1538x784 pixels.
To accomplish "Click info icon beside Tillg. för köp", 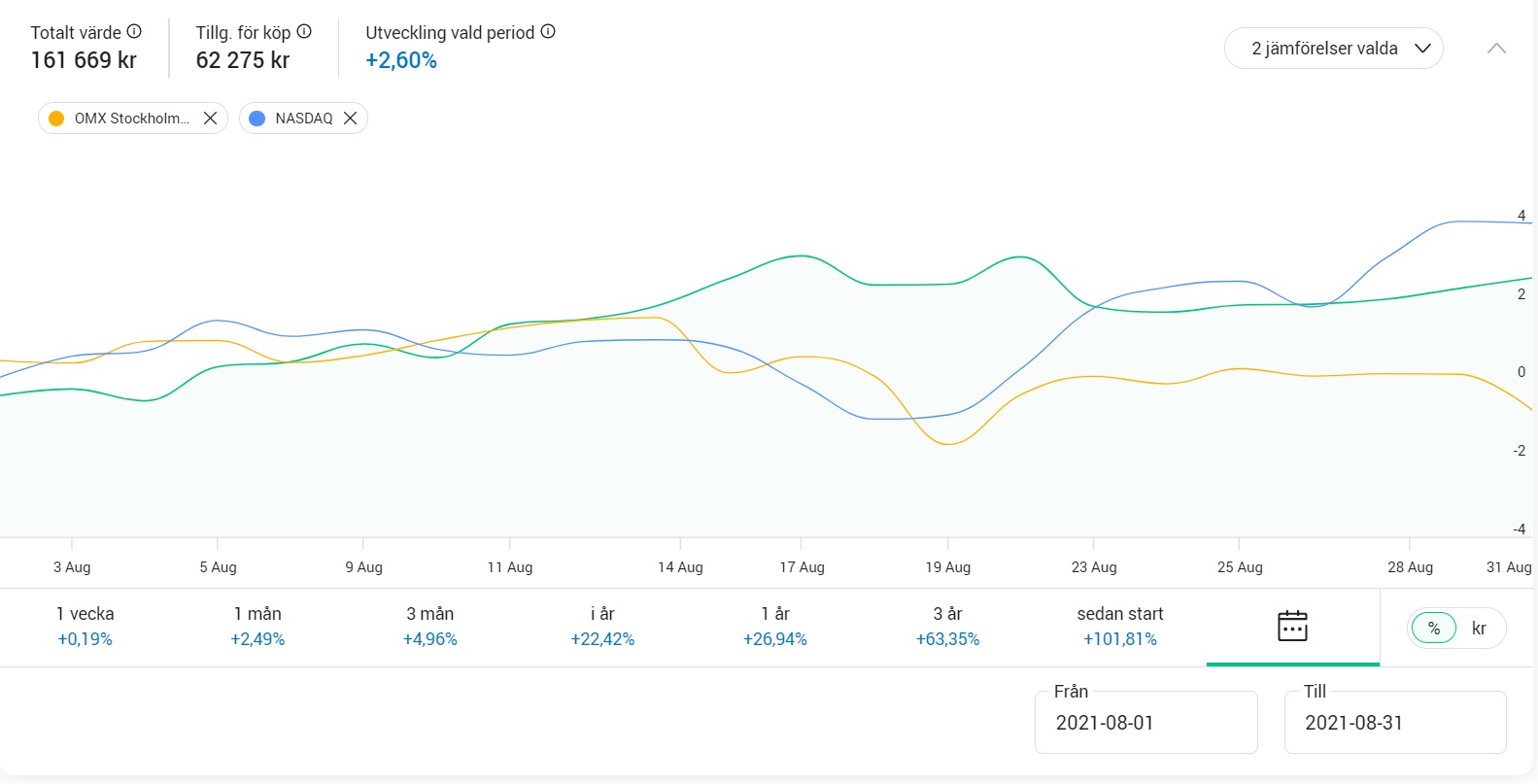I will [x=304, y=31].
